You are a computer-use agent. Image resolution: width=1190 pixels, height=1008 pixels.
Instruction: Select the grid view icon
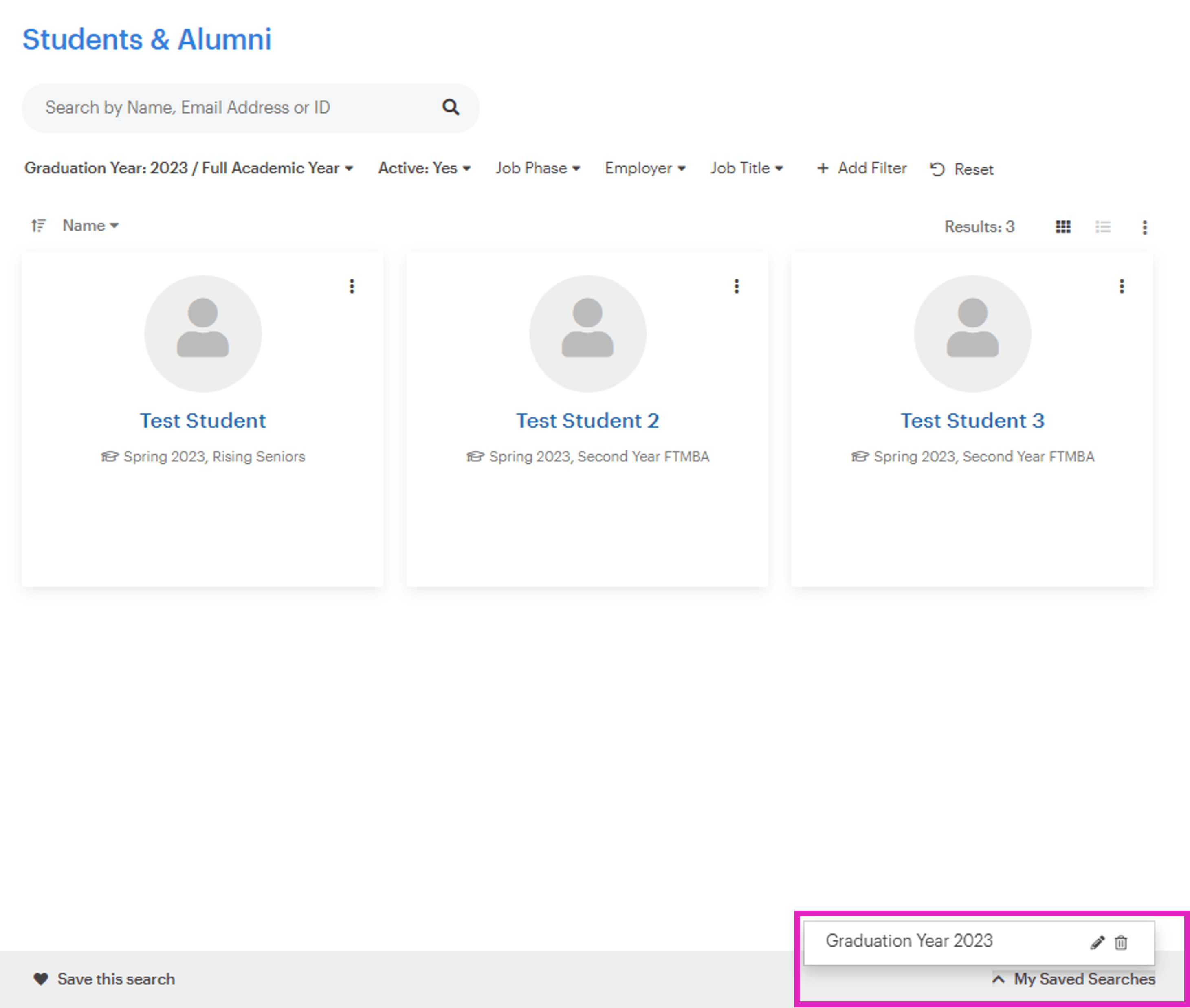(x=1062, y=227)
